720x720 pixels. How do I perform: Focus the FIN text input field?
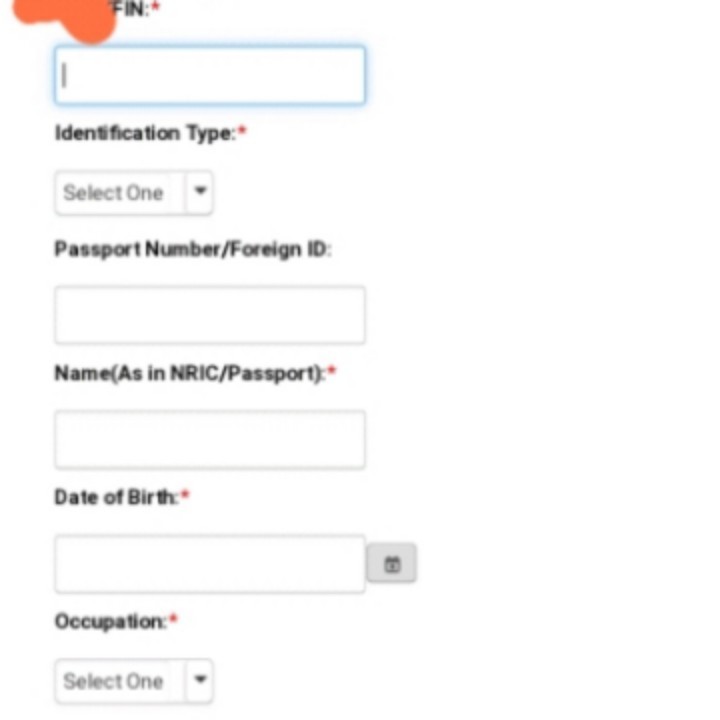[210, 75]
